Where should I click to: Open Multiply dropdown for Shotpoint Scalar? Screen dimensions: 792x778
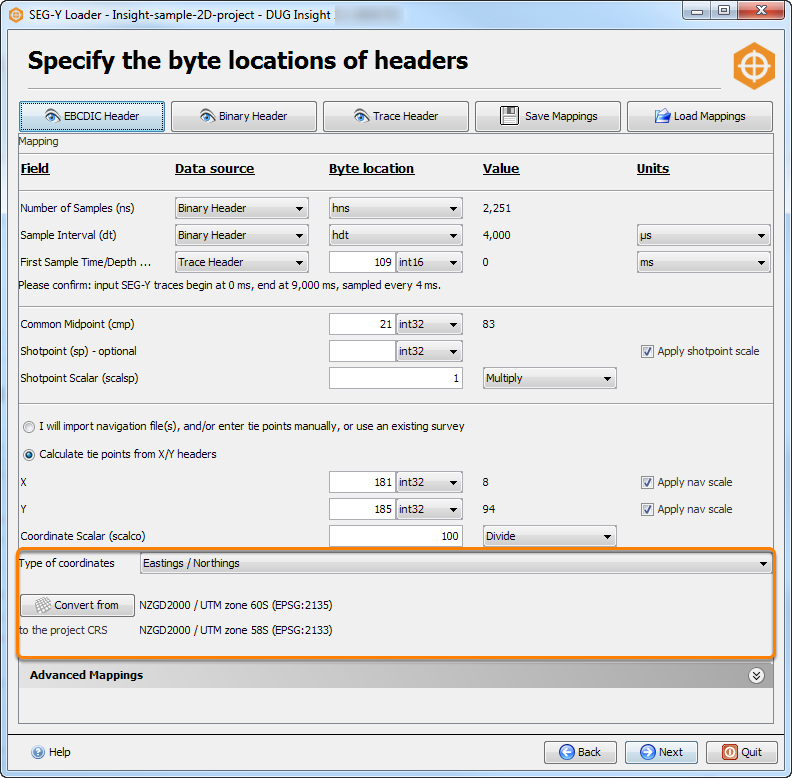[550, 378]
